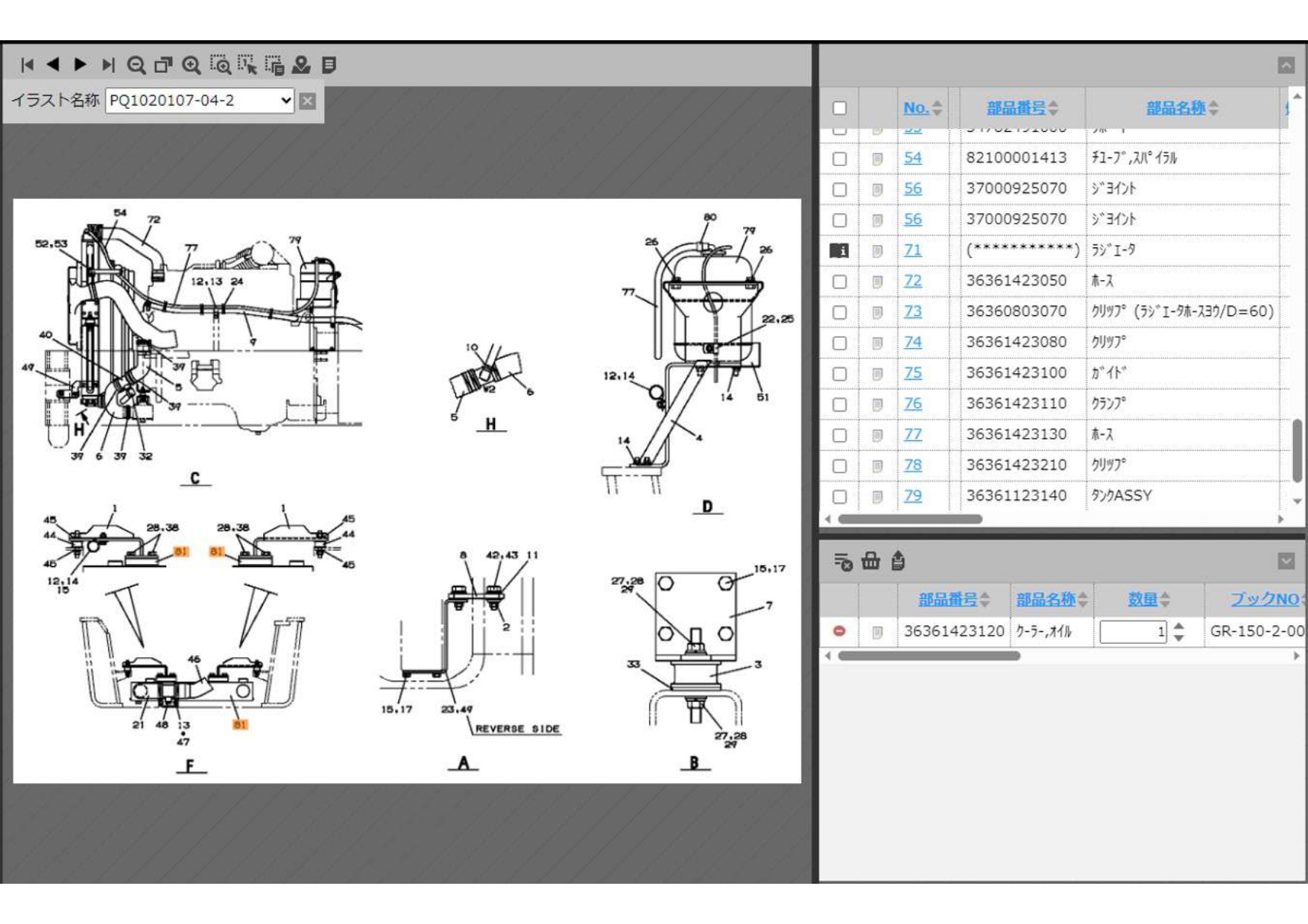Image resolution: width=1308 pixels, height=924 pixels.
Task: Zoom out of the parts diagram
Action: point(136,66)
